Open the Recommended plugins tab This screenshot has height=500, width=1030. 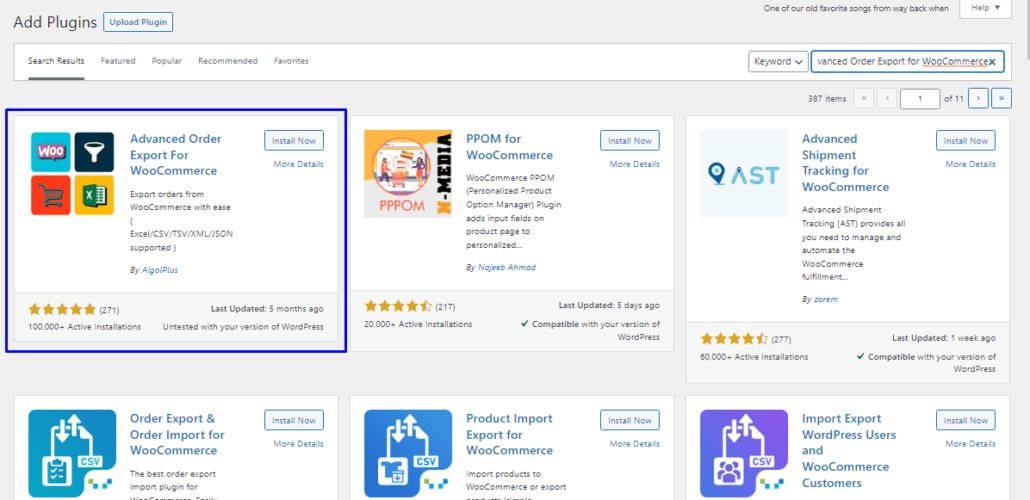tap(228, 61)
